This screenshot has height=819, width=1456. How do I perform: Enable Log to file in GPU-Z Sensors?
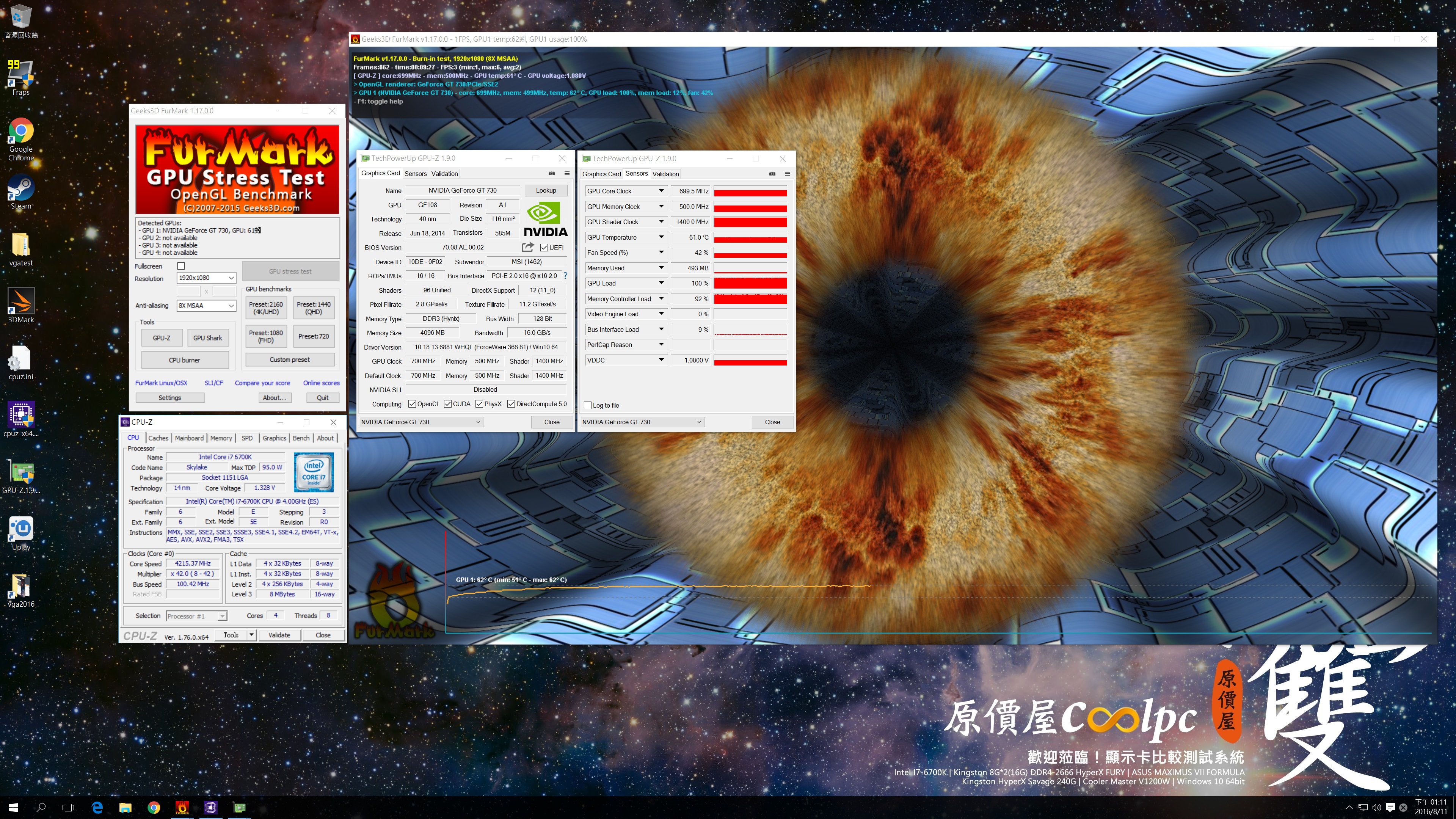[x=588, y=405]
